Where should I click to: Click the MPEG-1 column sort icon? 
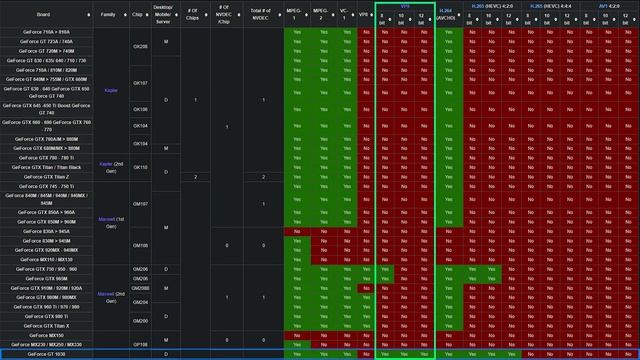point(306,15)
